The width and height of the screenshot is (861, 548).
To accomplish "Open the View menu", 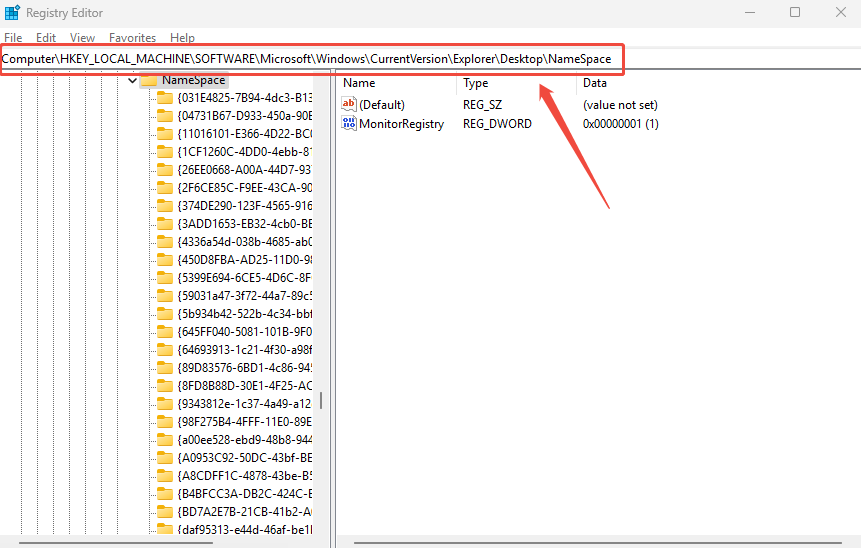I will [82, 37].
